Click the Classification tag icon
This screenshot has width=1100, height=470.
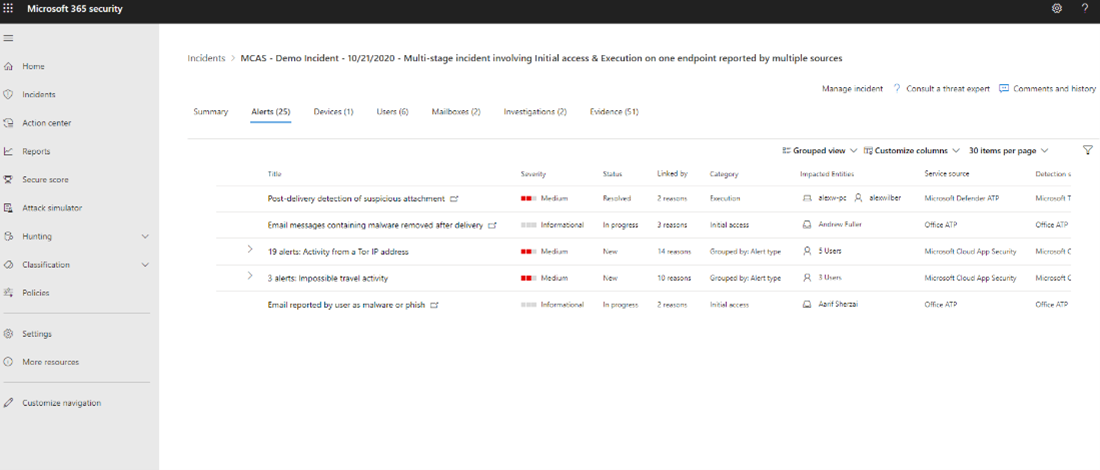8,264
